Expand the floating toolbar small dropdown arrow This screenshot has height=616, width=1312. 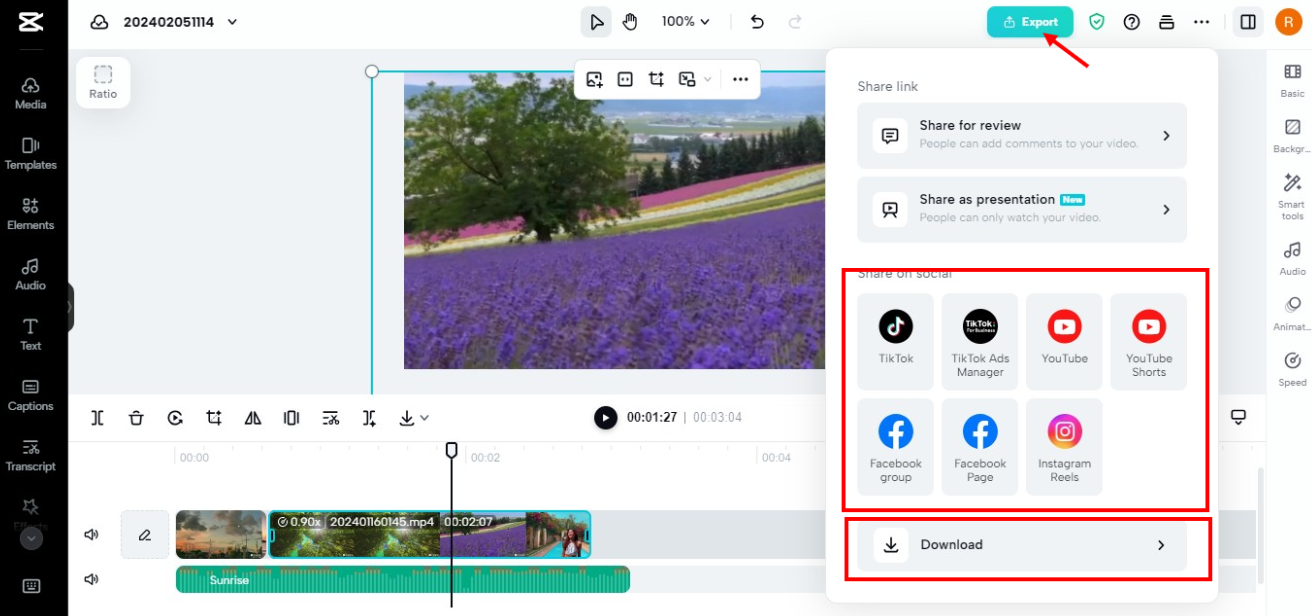tap(708, 79)
